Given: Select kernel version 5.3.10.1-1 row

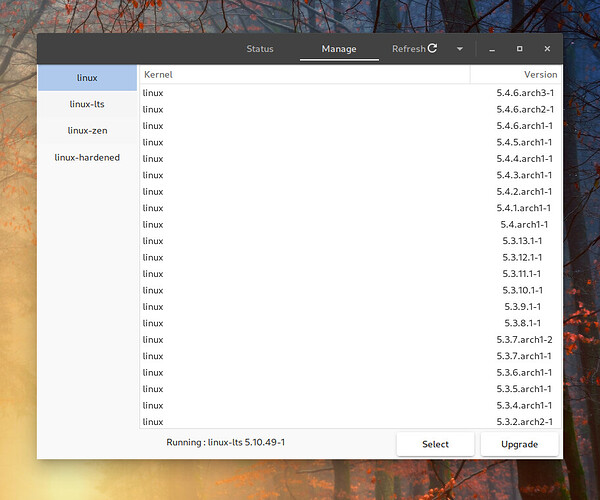Looking at the screenshot, I should click(x=351, y=290).
